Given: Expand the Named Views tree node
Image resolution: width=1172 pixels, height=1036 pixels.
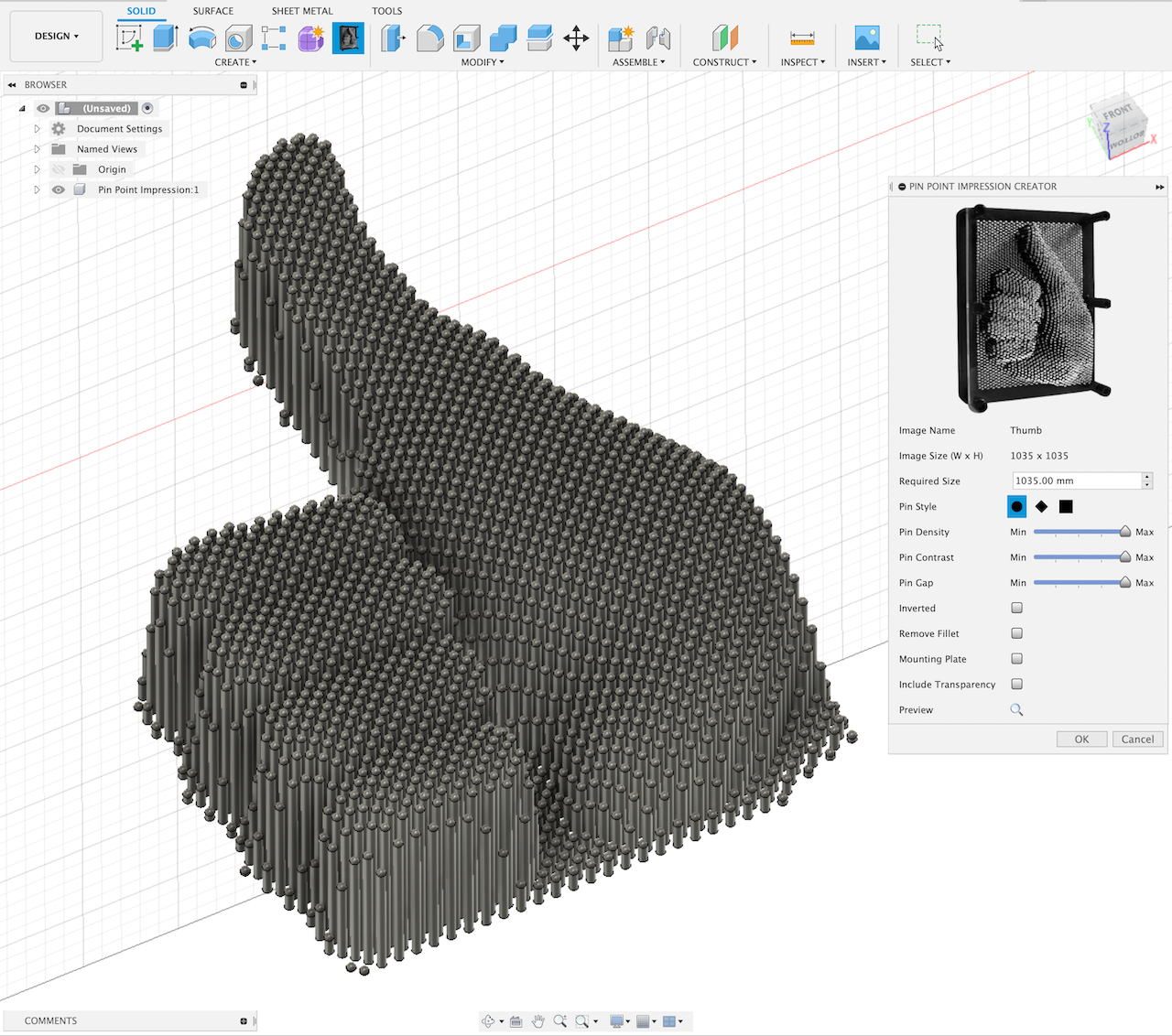Looking at the screenshot, I should (38, 149).
